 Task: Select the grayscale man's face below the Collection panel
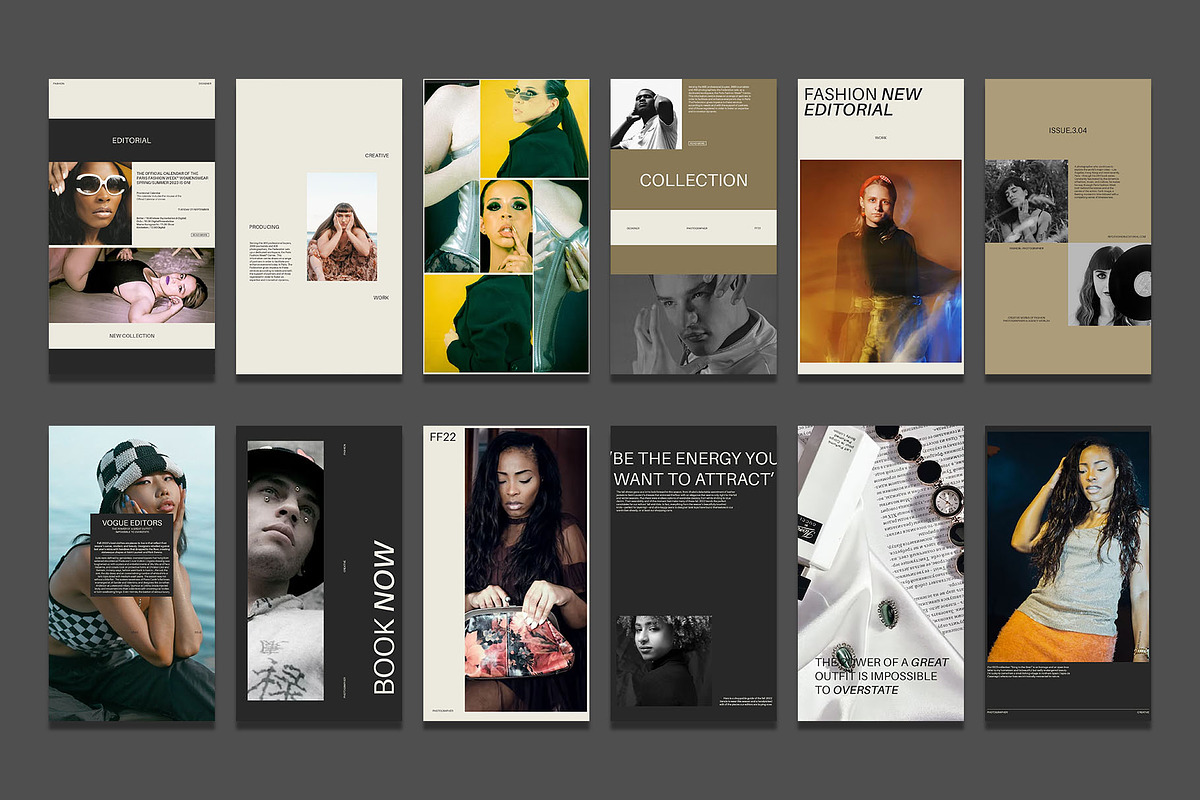click(x=694, y=324)
